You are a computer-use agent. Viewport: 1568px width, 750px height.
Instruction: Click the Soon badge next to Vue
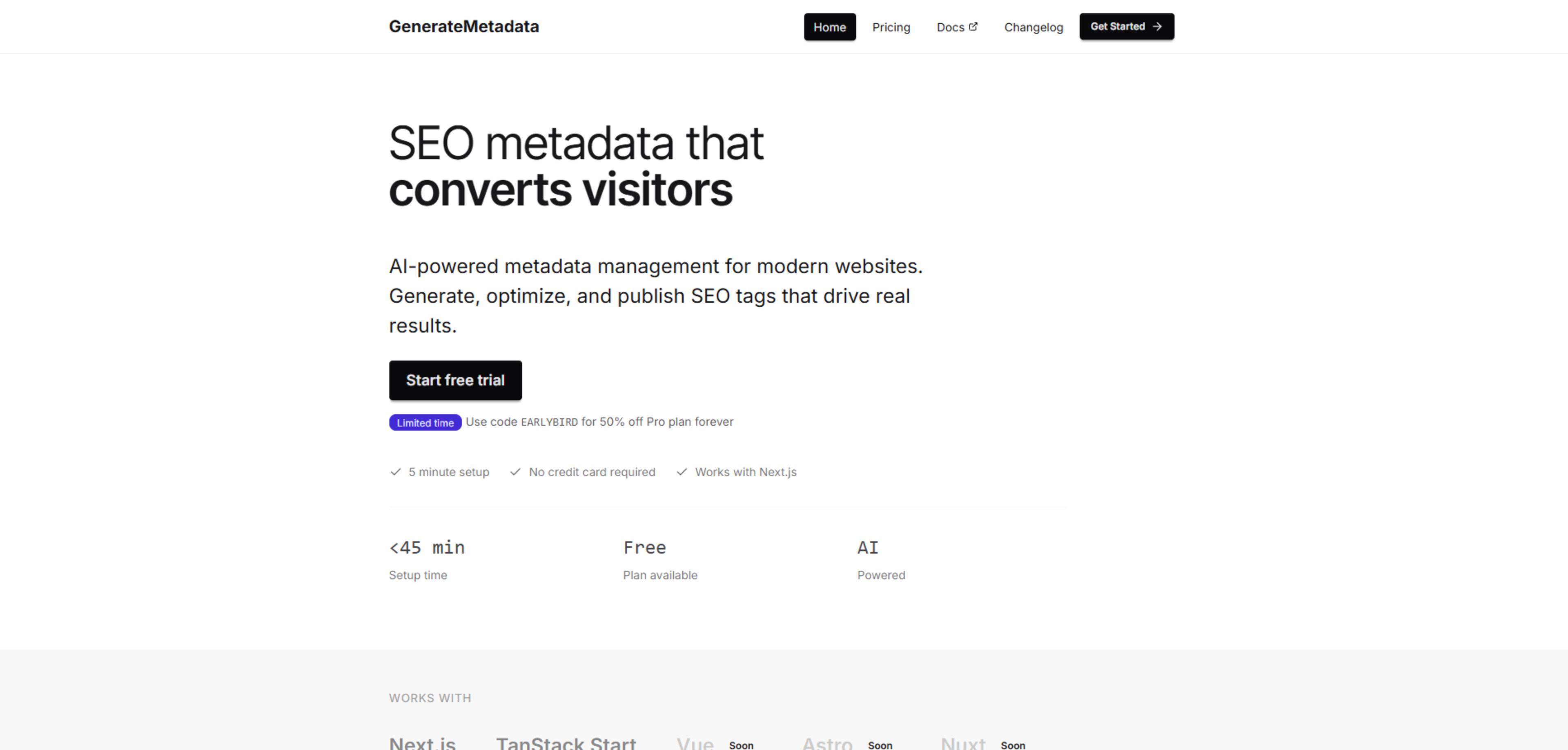point(742,745)
